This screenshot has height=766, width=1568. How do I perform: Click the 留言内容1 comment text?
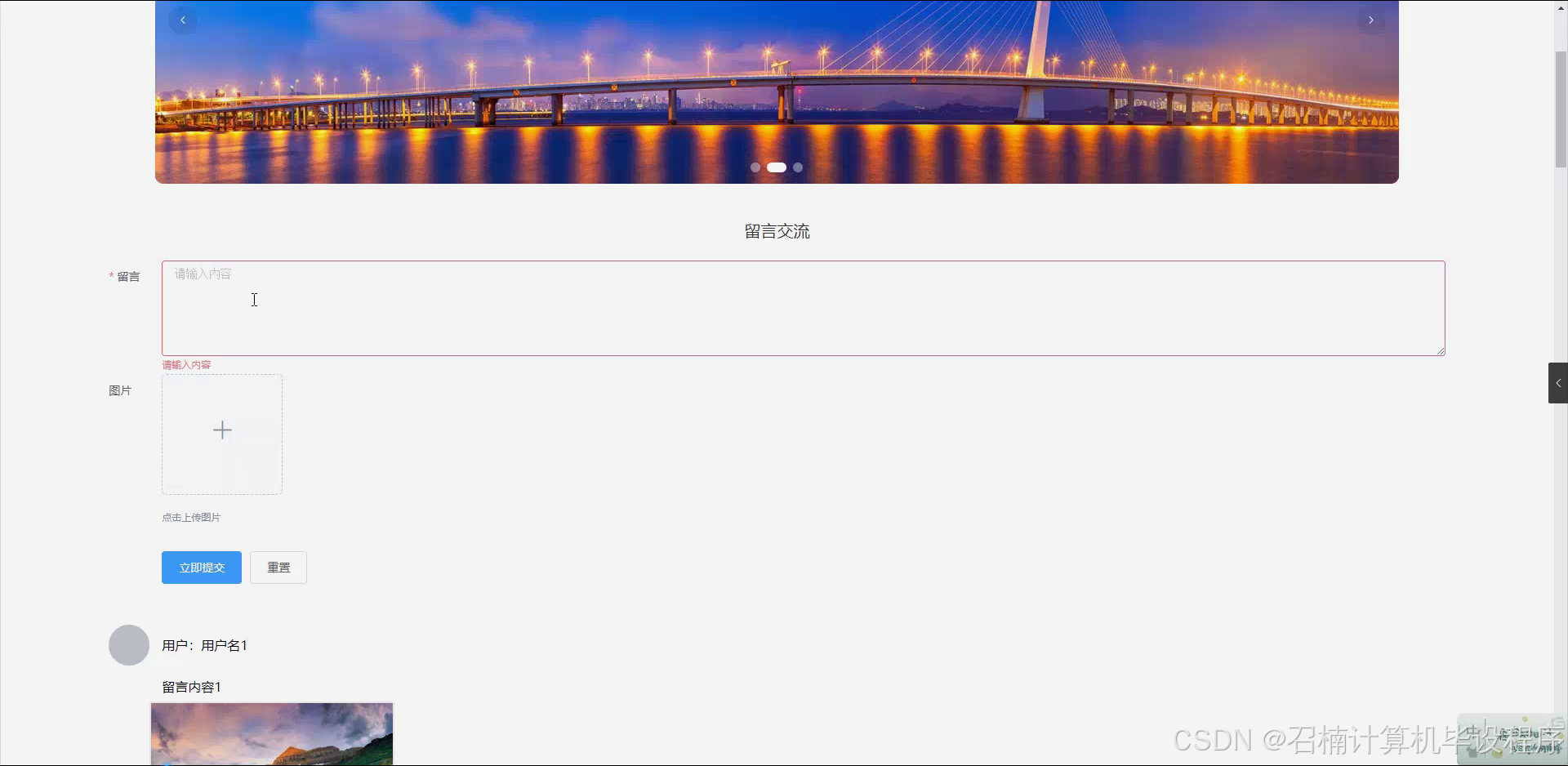coord(191,687)
